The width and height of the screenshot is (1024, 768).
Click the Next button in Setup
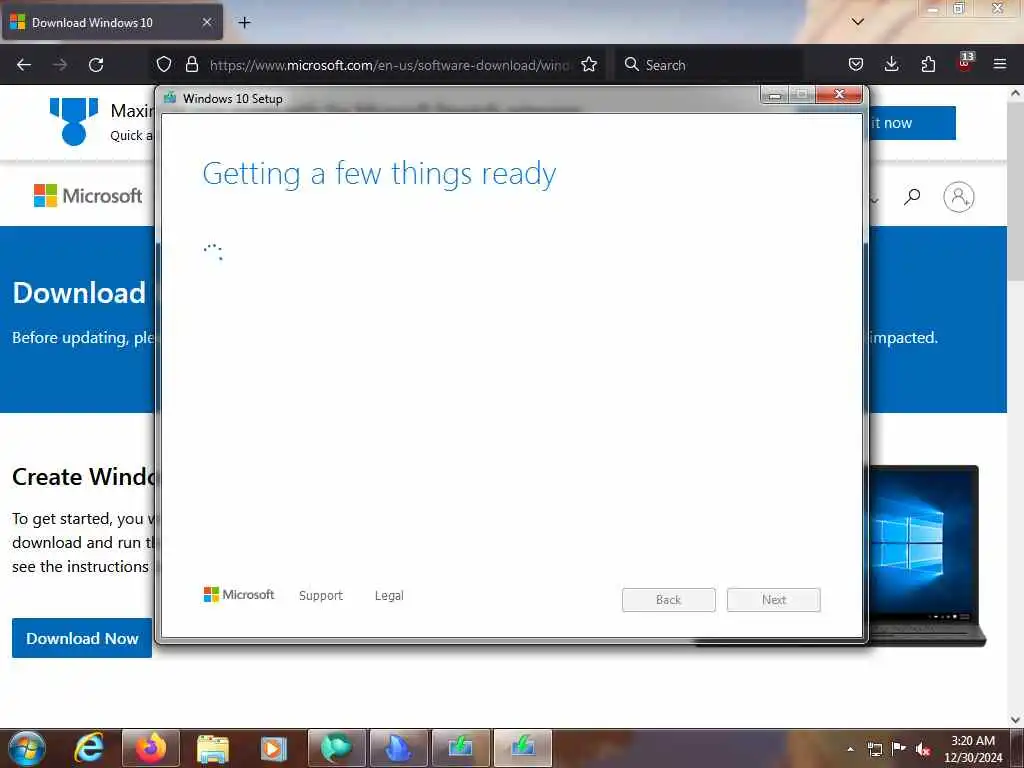pyautogui.click(x=774, y=600)
